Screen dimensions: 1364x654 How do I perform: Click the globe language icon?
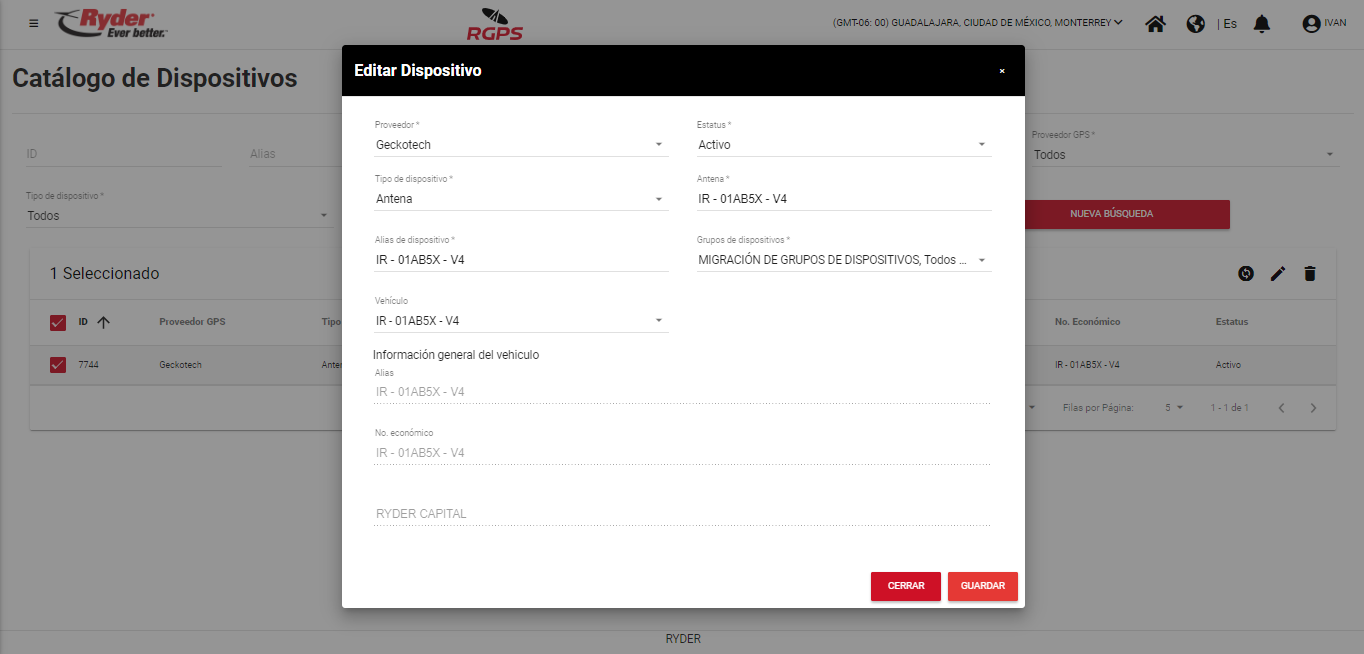[x=1195, y=23]
